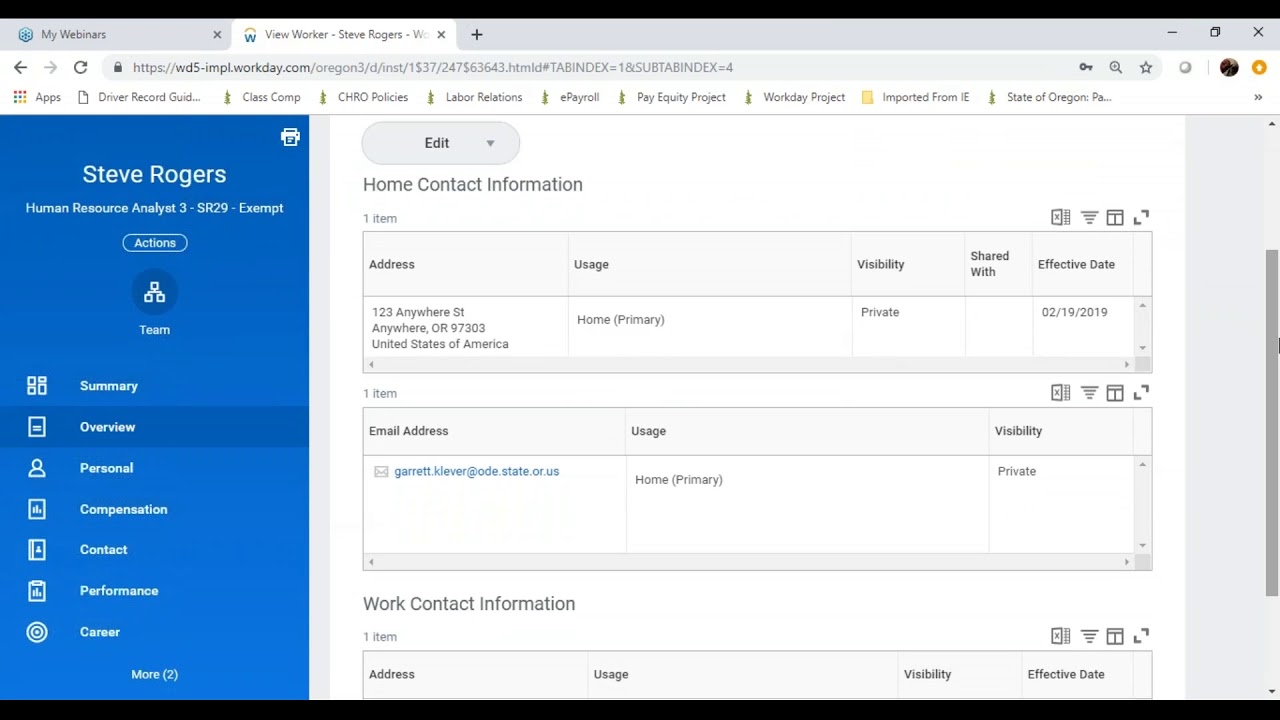Show more bookmarks chevron
This screenshot has height=720, width=1280.
pos(1258,97)
